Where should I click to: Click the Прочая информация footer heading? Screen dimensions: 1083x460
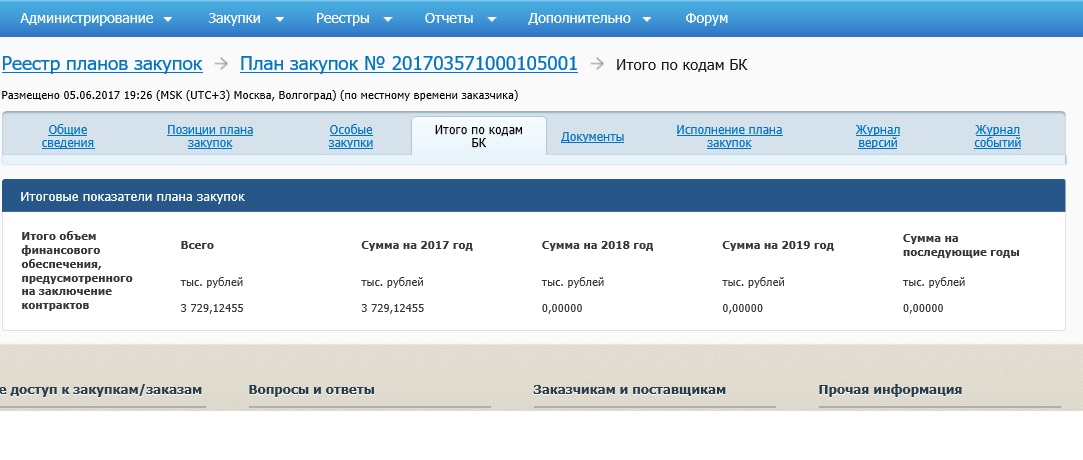click(889, 390)
